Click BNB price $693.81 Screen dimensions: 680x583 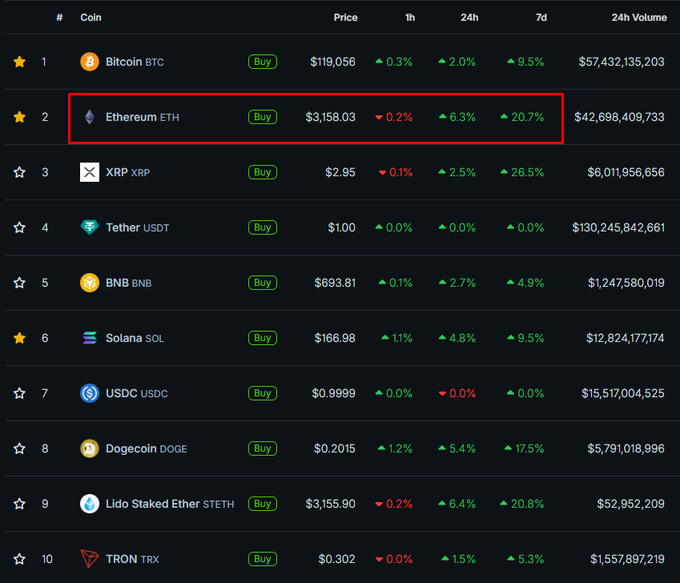point(335,283)
